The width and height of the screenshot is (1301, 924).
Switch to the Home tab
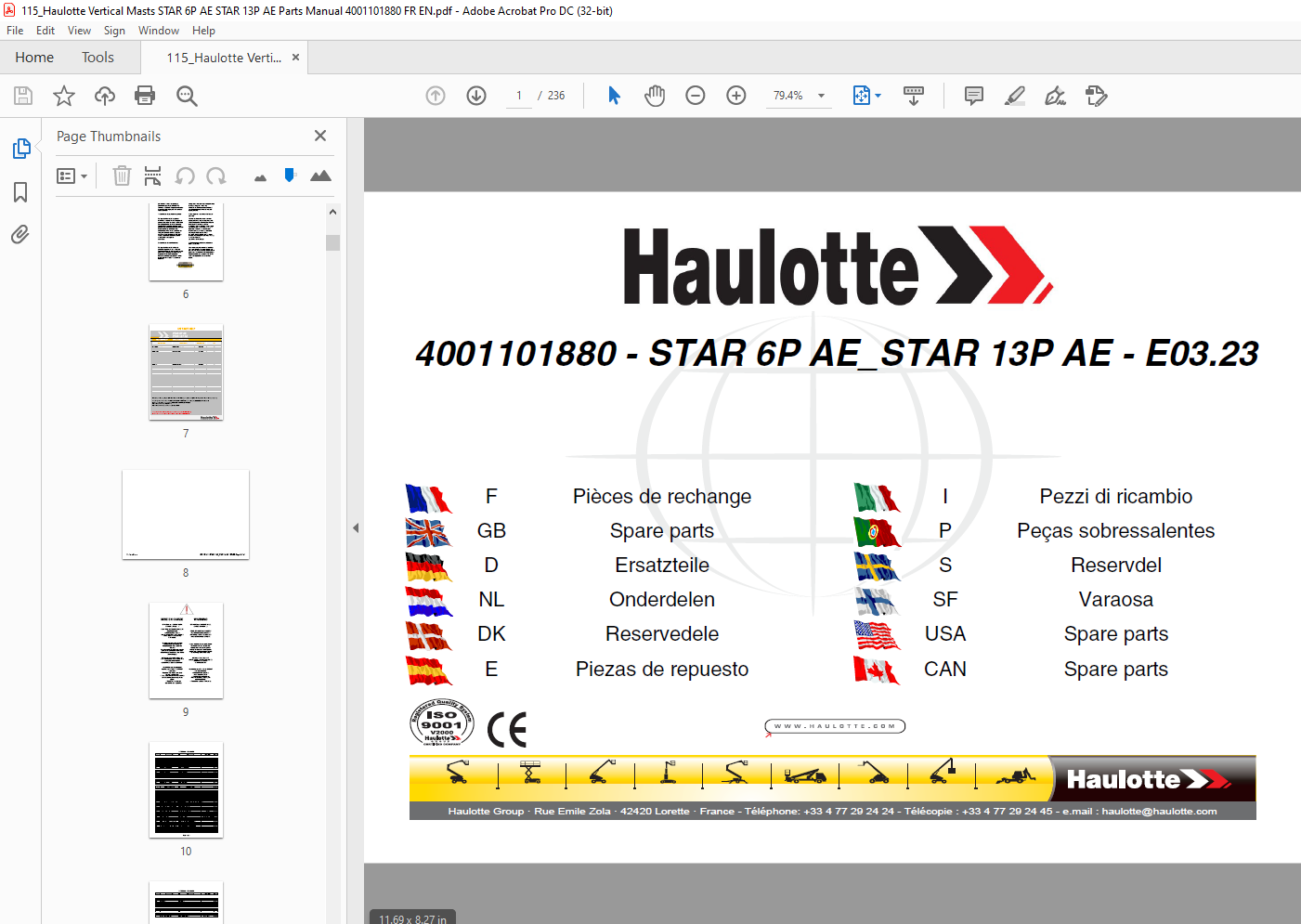tap(34, 58)
